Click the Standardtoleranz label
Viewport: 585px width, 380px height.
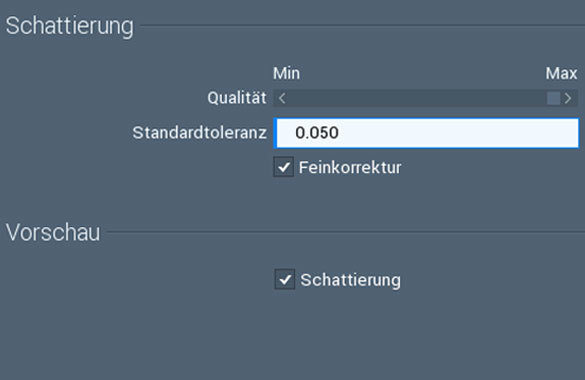(x=200, y=133)
